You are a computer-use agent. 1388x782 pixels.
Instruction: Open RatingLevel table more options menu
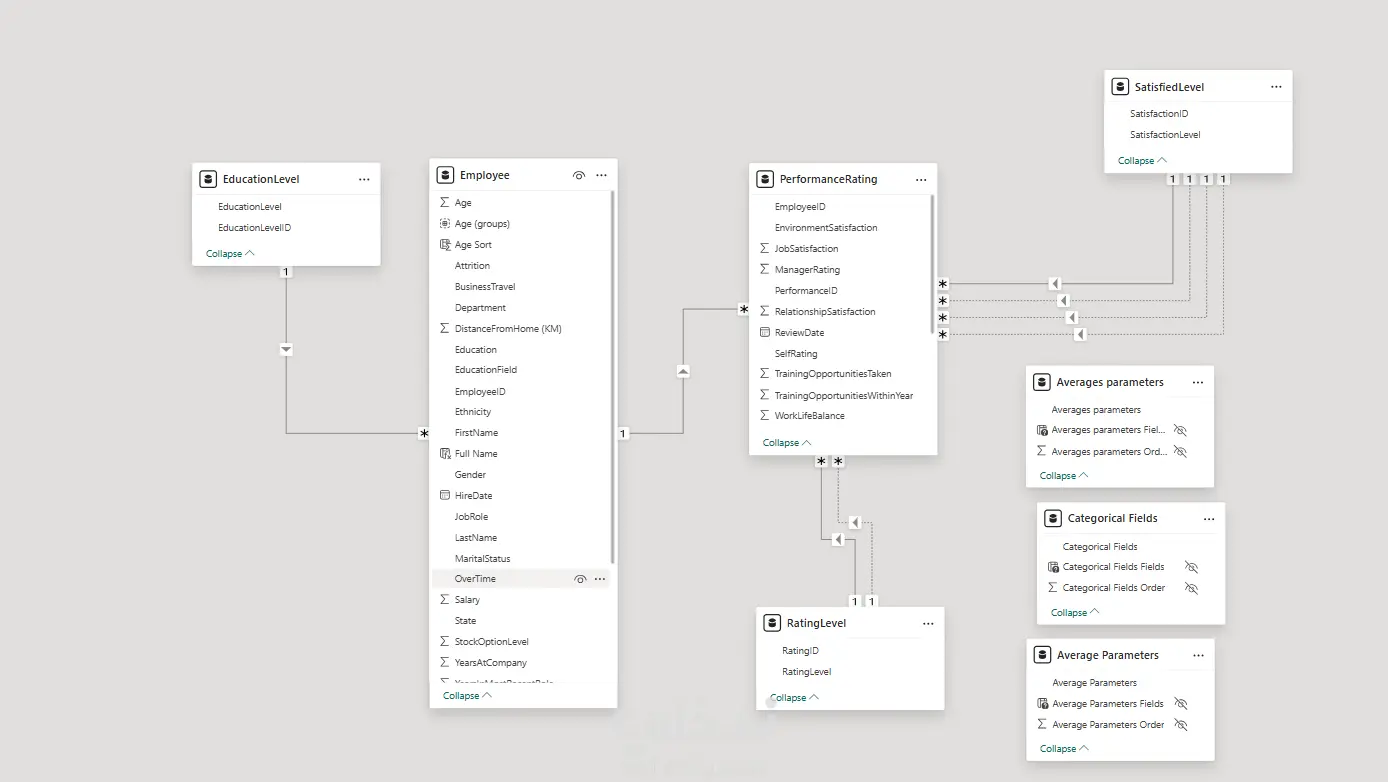(928, 623)
